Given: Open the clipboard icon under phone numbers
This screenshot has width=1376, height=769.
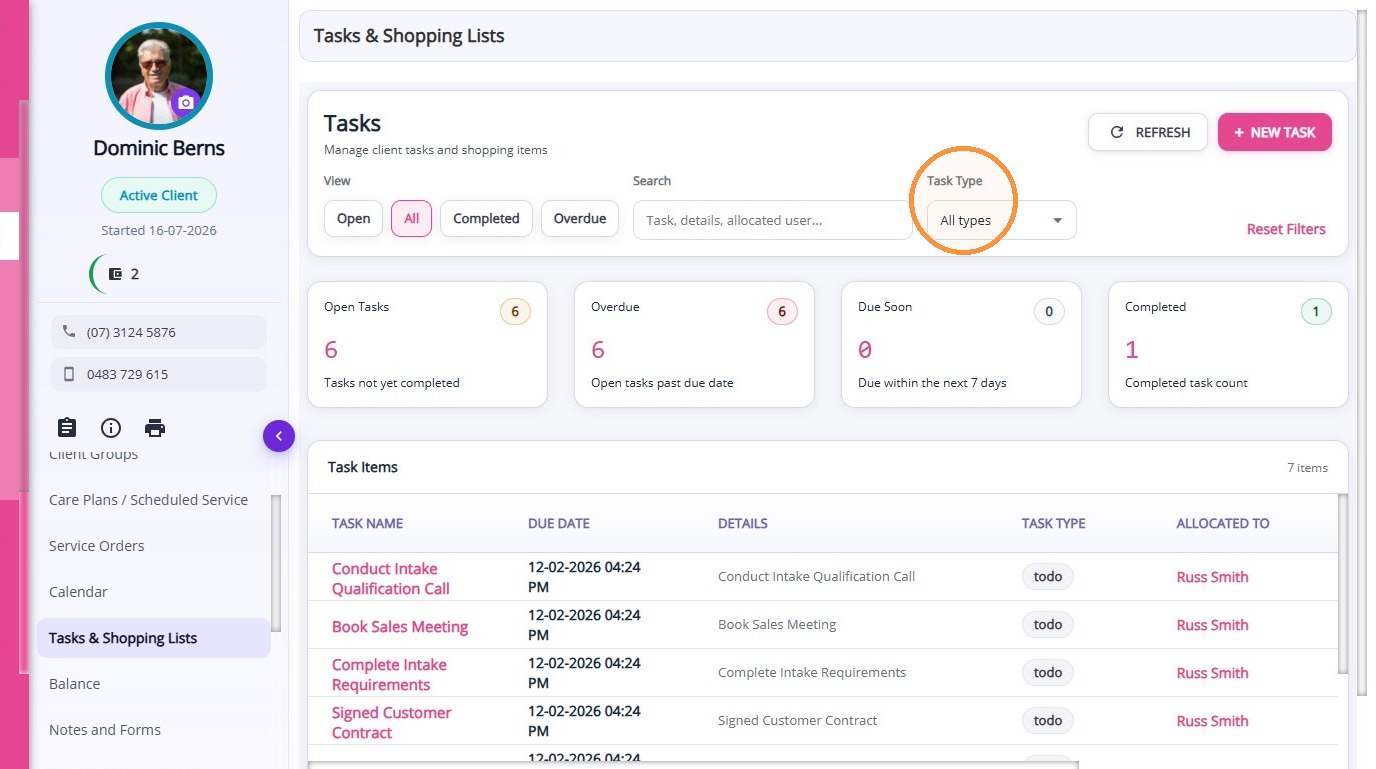Looking at the screenshot, I should click(67, 428).
